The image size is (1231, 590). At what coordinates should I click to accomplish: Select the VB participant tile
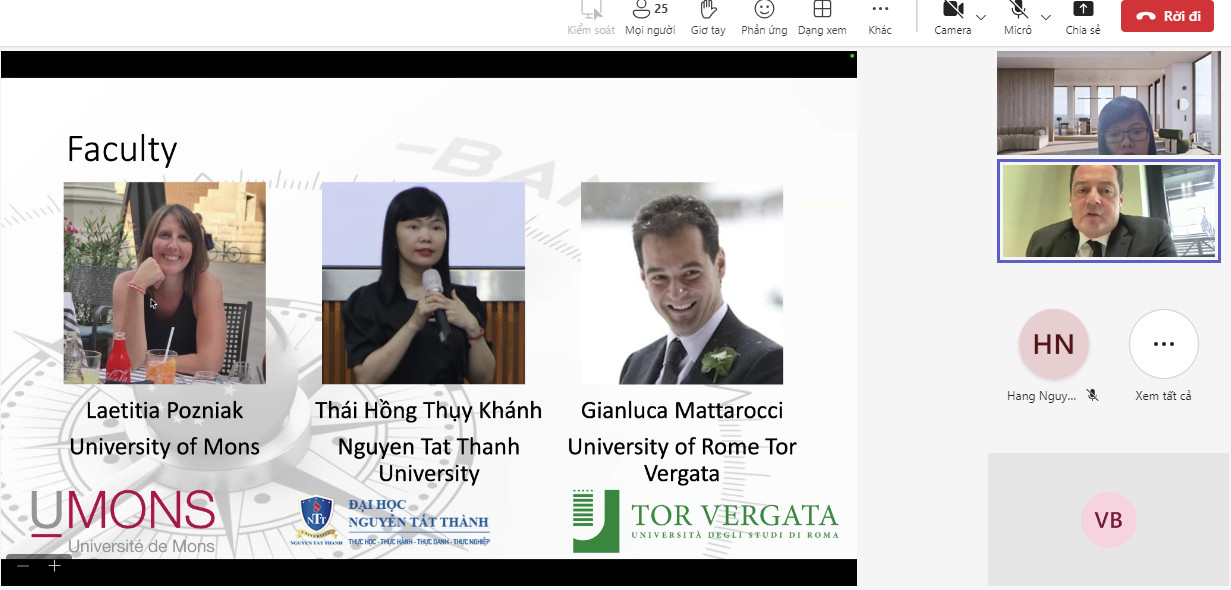(1108, 520)
